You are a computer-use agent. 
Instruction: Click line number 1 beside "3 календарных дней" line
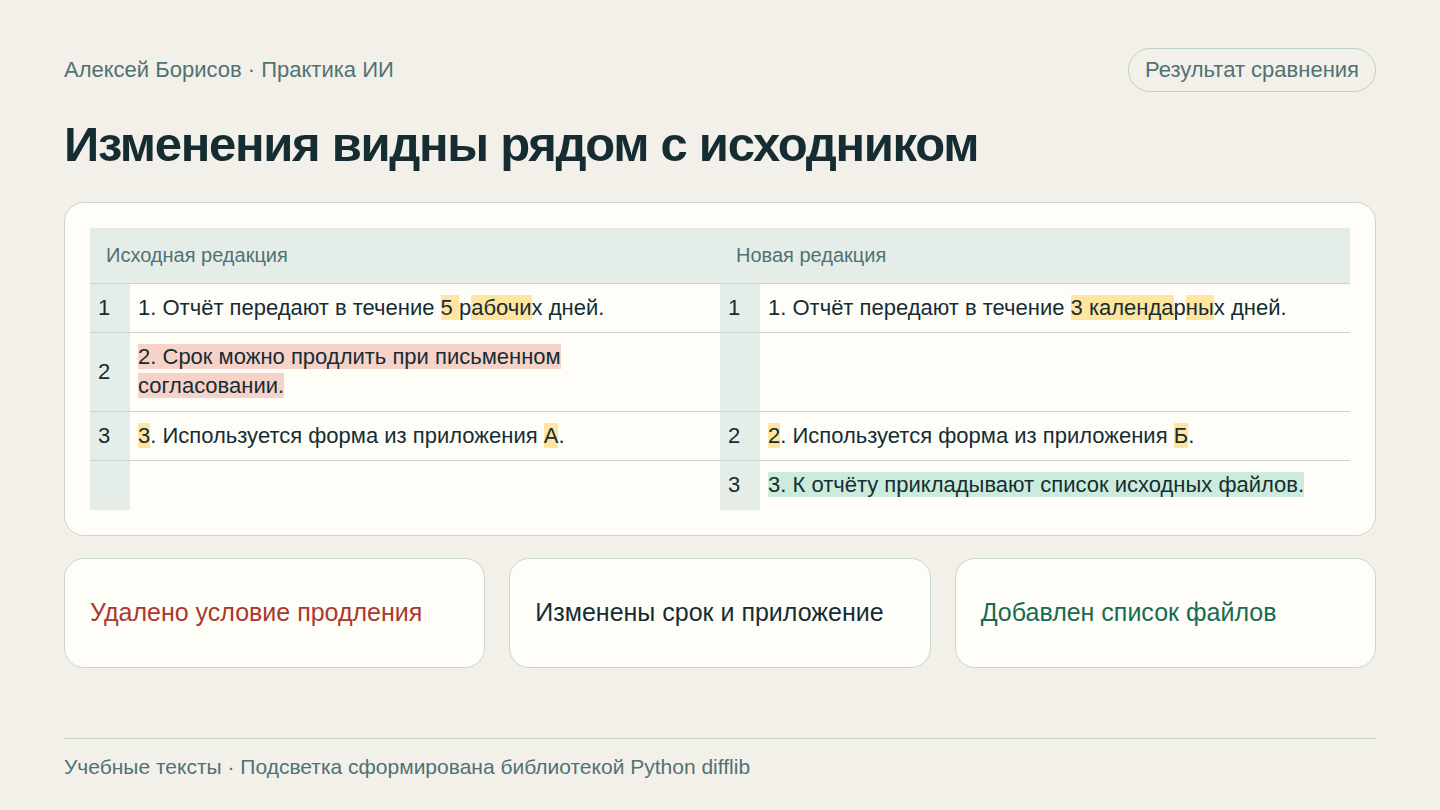tap(734, 308)
